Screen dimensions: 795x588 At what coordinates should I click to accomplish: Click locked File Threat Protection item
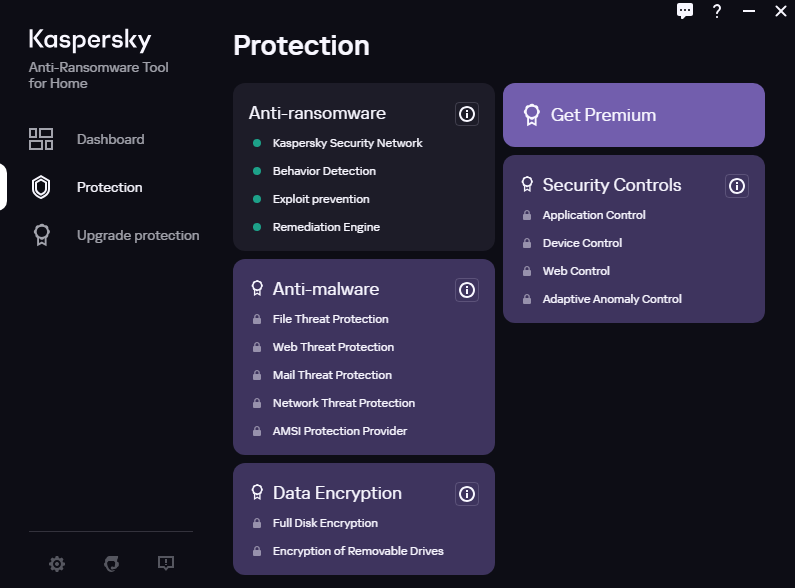(x=330, y=319)
